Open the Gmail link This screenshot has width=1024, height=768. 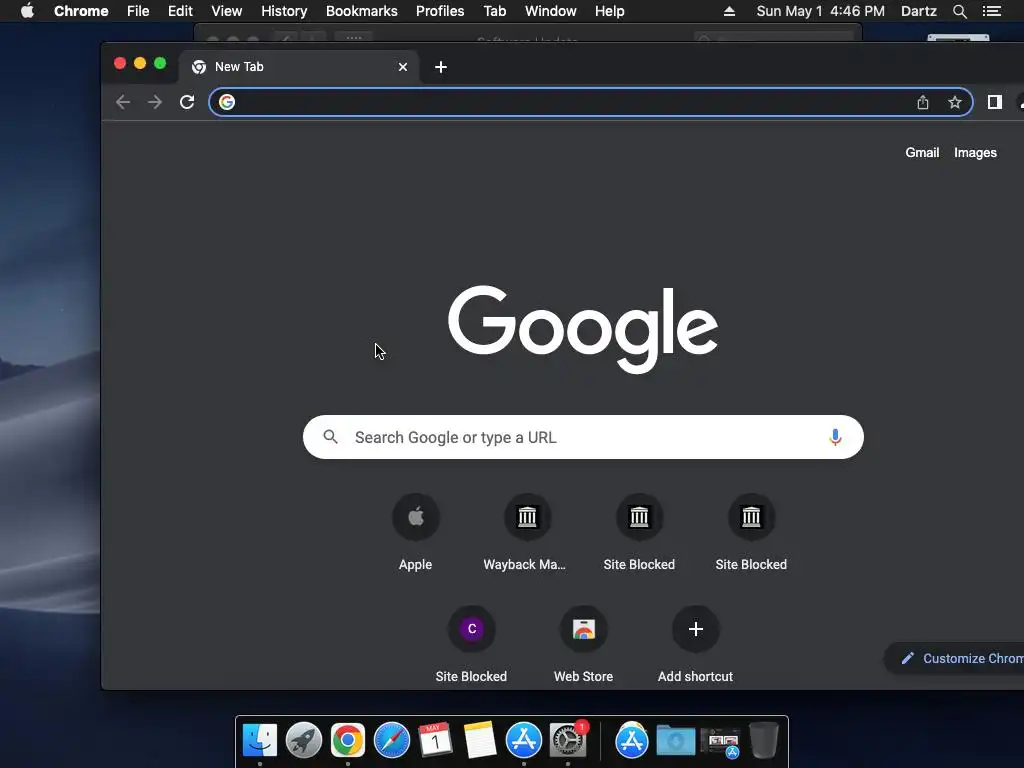[922, 152]
